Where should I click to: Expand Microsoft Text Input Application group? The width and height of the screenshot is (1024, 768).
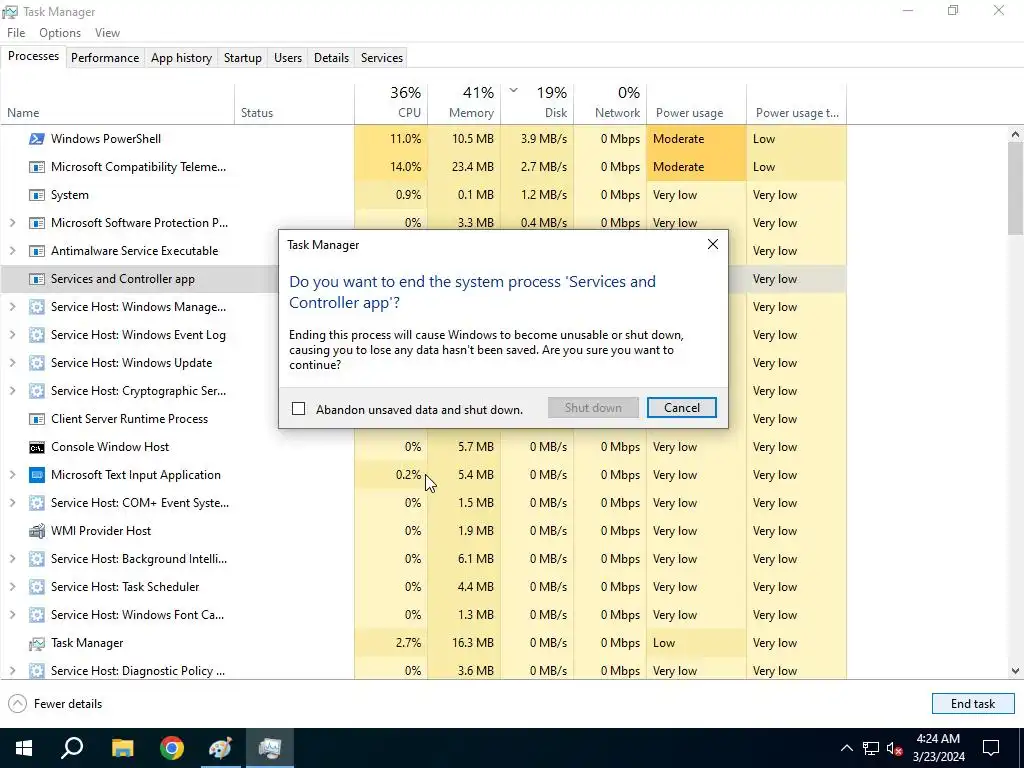12,475
